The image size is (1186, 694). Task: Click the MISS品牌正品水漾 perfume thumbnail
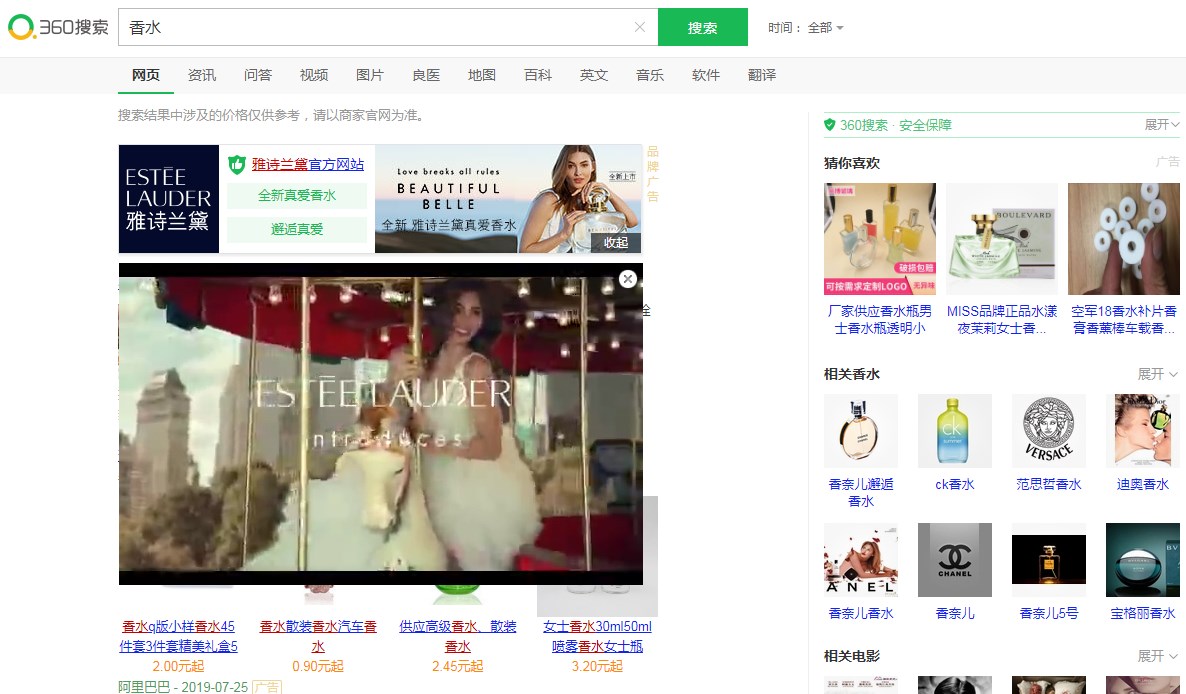pos(1001,239)
